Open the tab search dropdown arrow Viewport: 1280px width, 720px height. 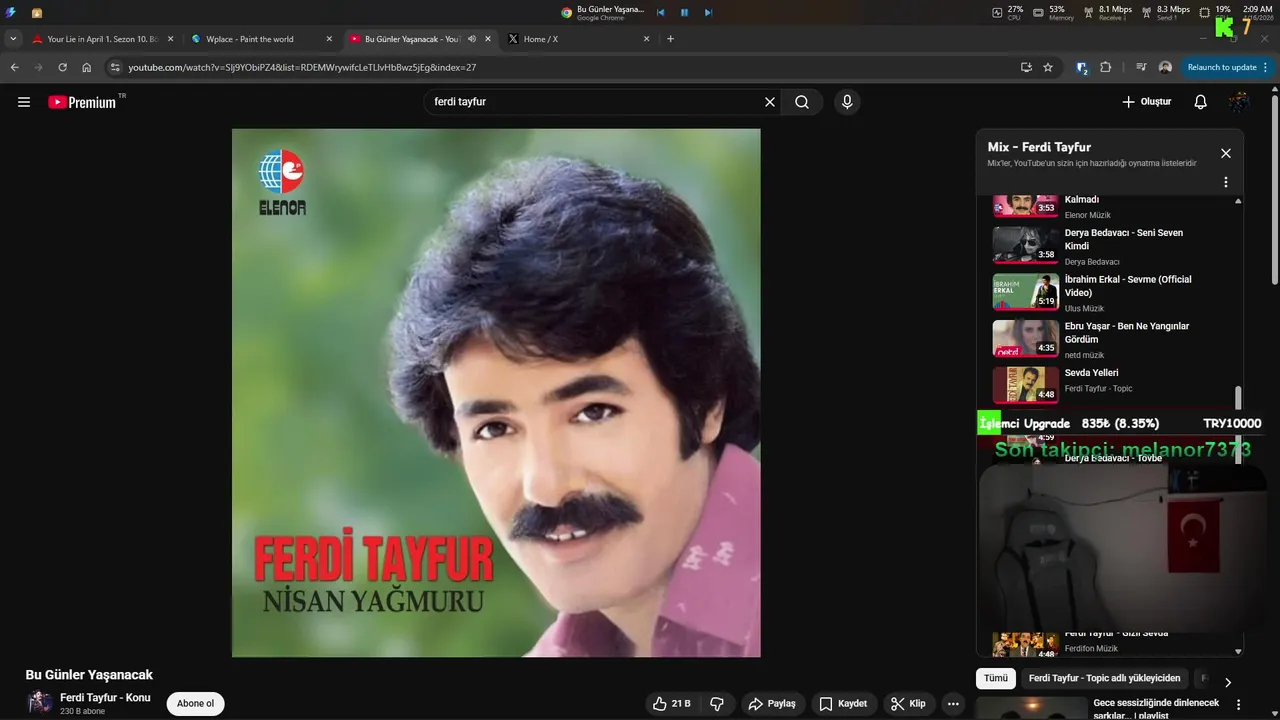13,39
